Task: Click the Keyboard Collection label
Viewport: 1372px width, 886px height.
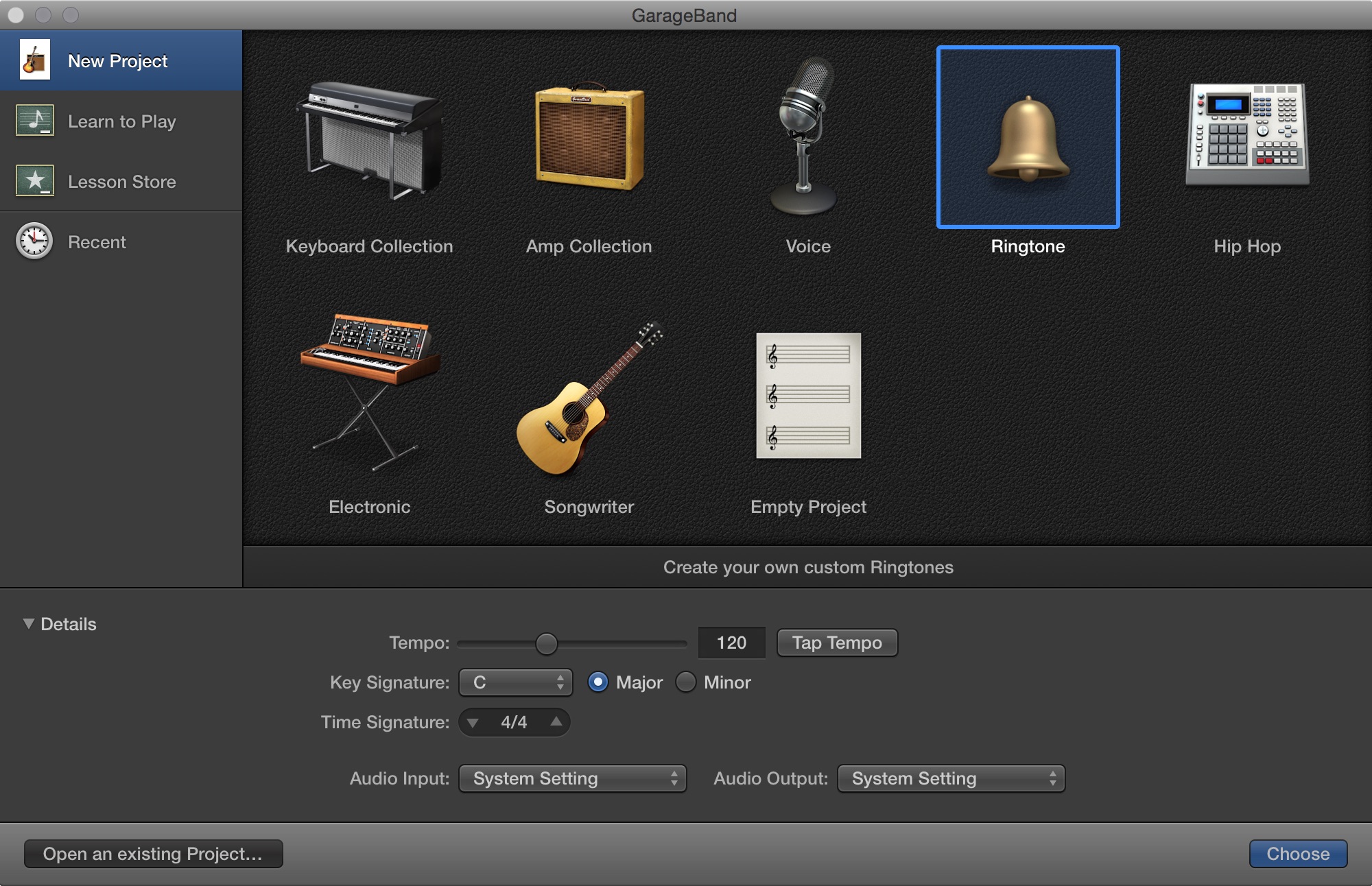Action: tap(369, 246)
